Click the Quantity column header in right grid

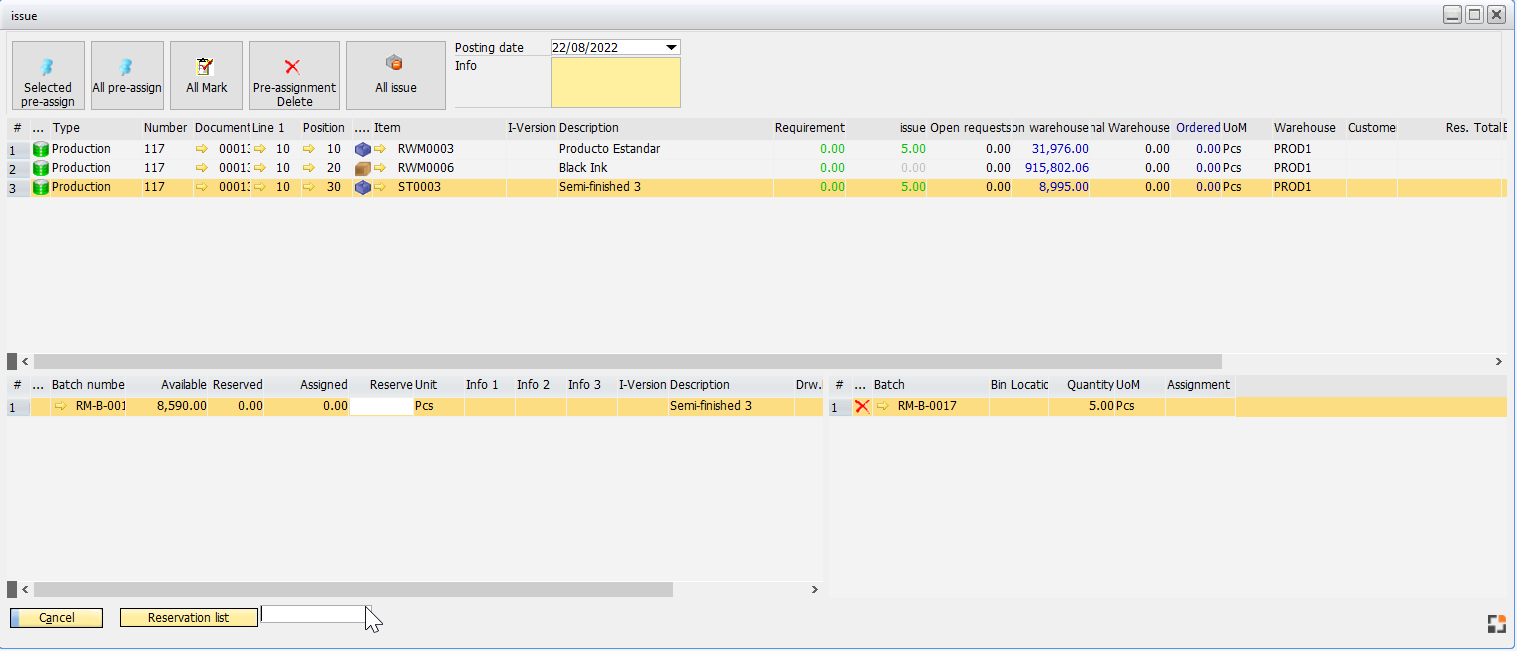point(1090,385)
